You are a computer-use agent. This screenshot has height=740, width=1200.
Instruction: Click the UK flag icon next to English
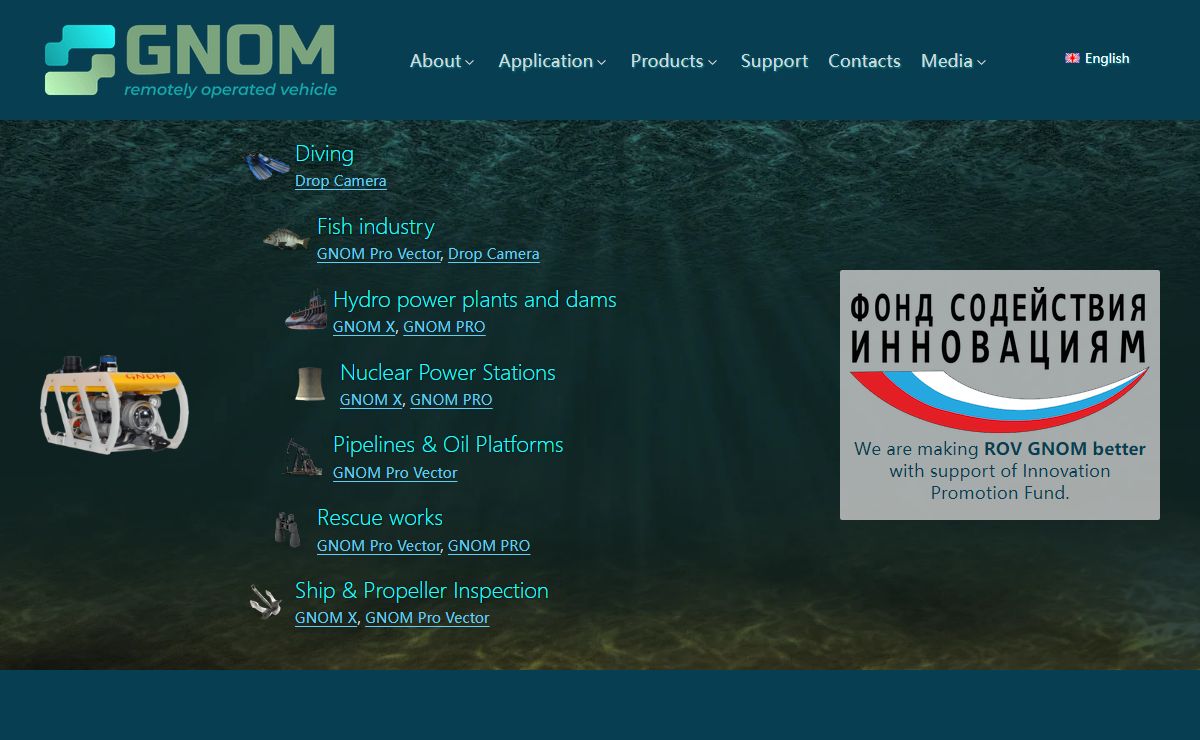[x=1072, y=59]
